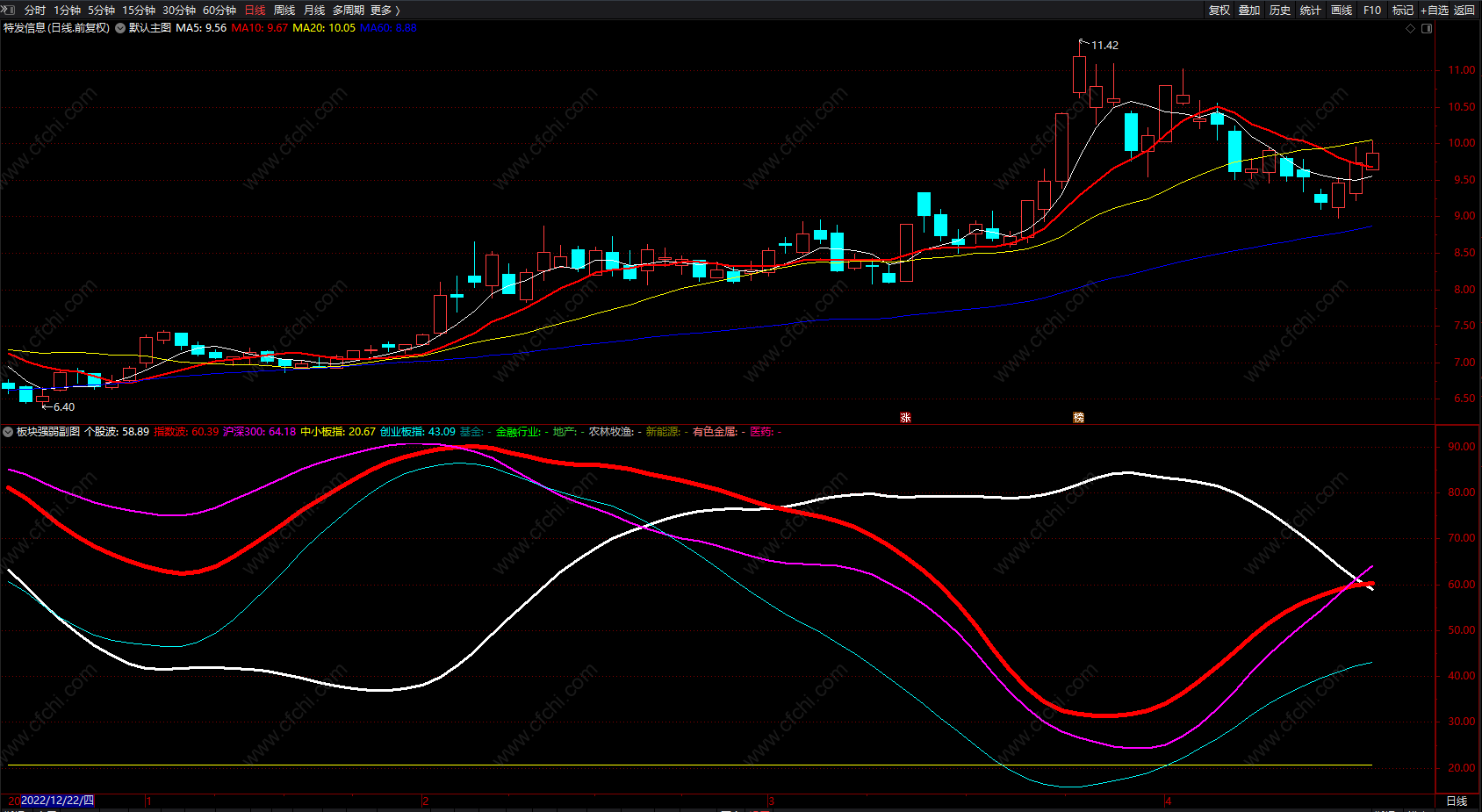Click the 基金 legend label
The image size is (1482, 812).
click(x=471, y=432)
